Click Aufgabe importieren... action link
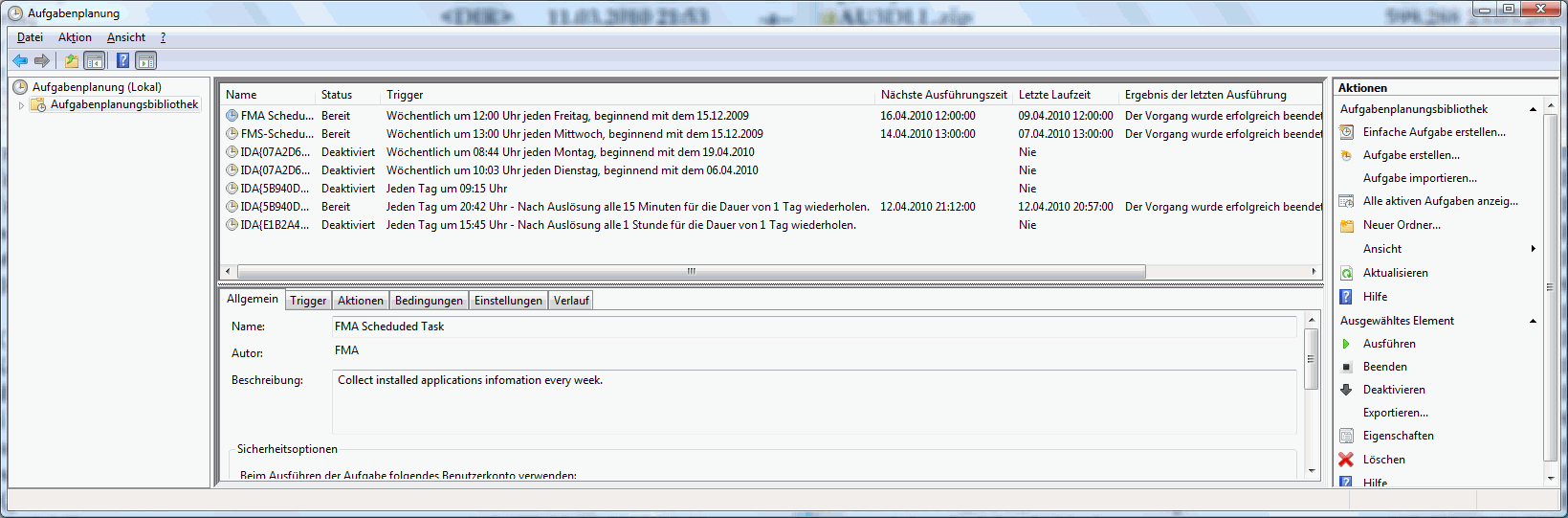The image size is (1568, 518). click(1420, 178)
